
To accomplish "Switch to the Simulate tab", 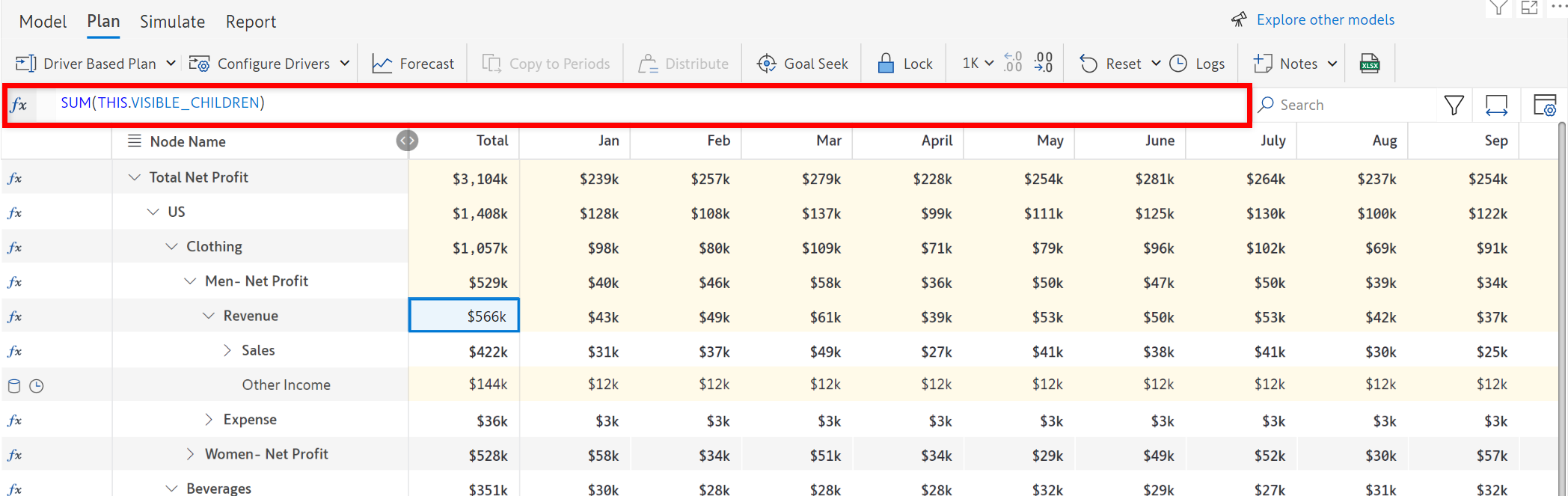I will coord(172,22).
